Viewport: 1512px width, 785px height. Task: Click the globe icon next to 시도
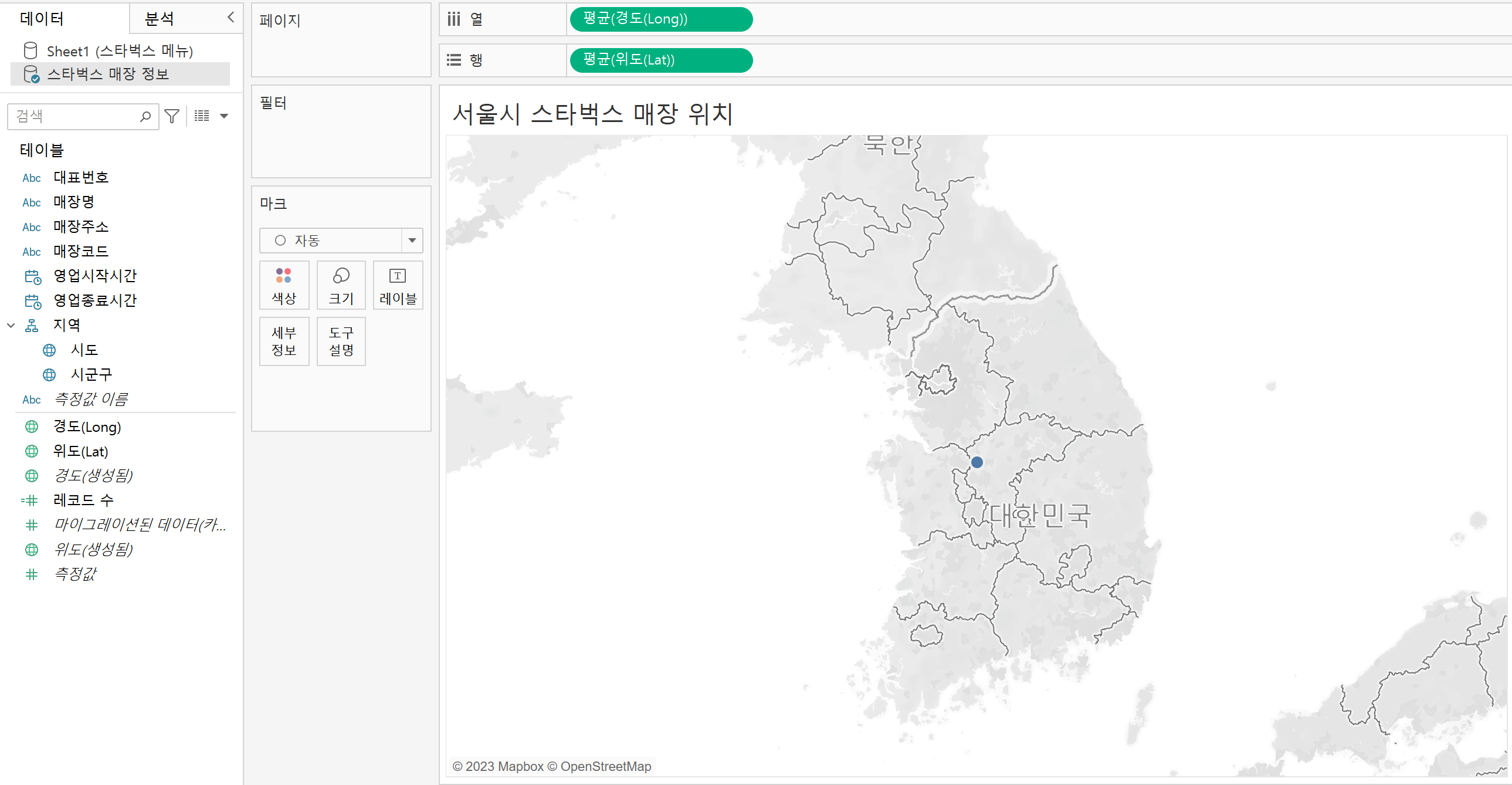point(49,350)
